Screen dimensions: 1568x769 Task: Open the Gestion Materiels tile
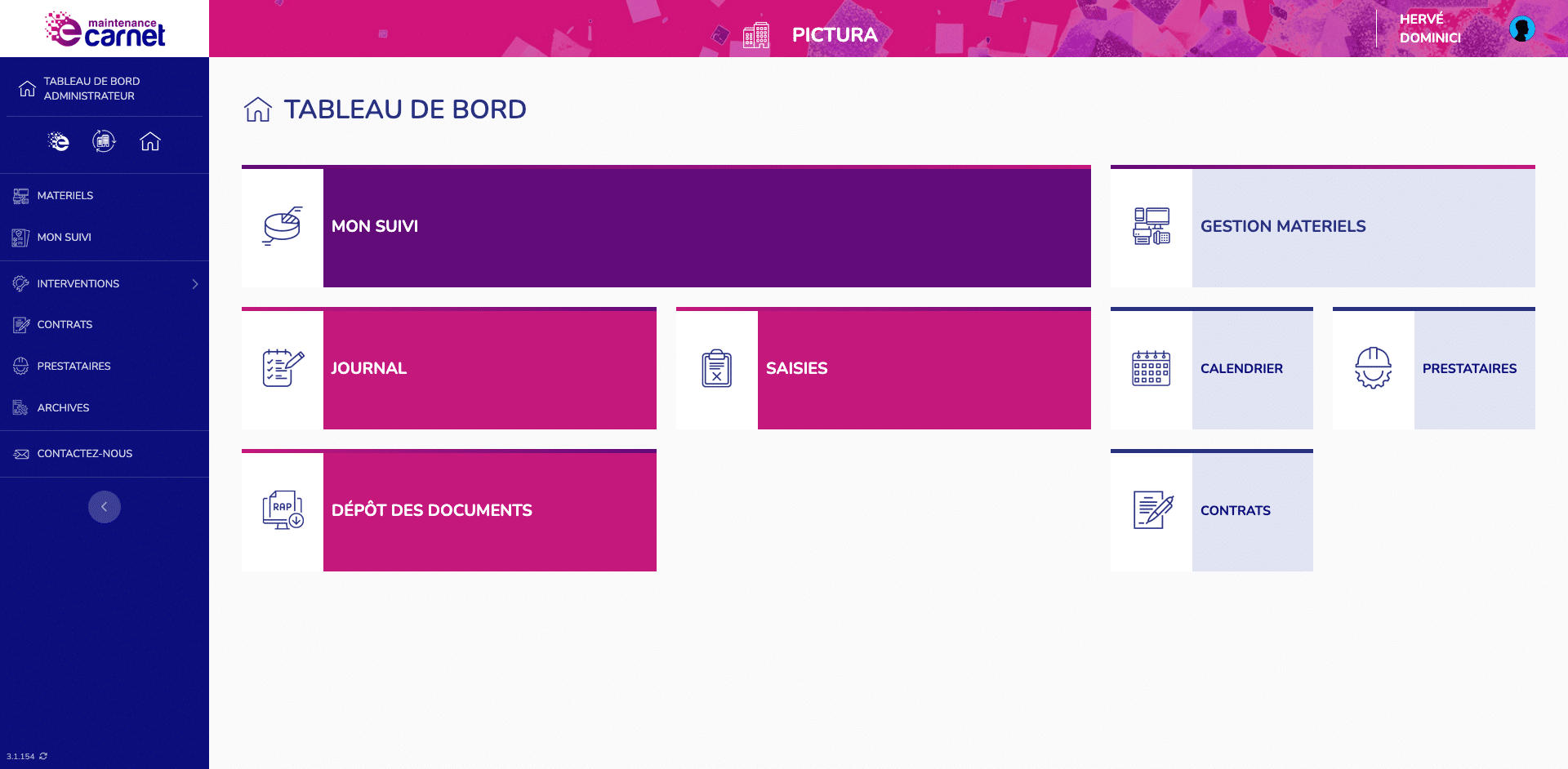1323,226
